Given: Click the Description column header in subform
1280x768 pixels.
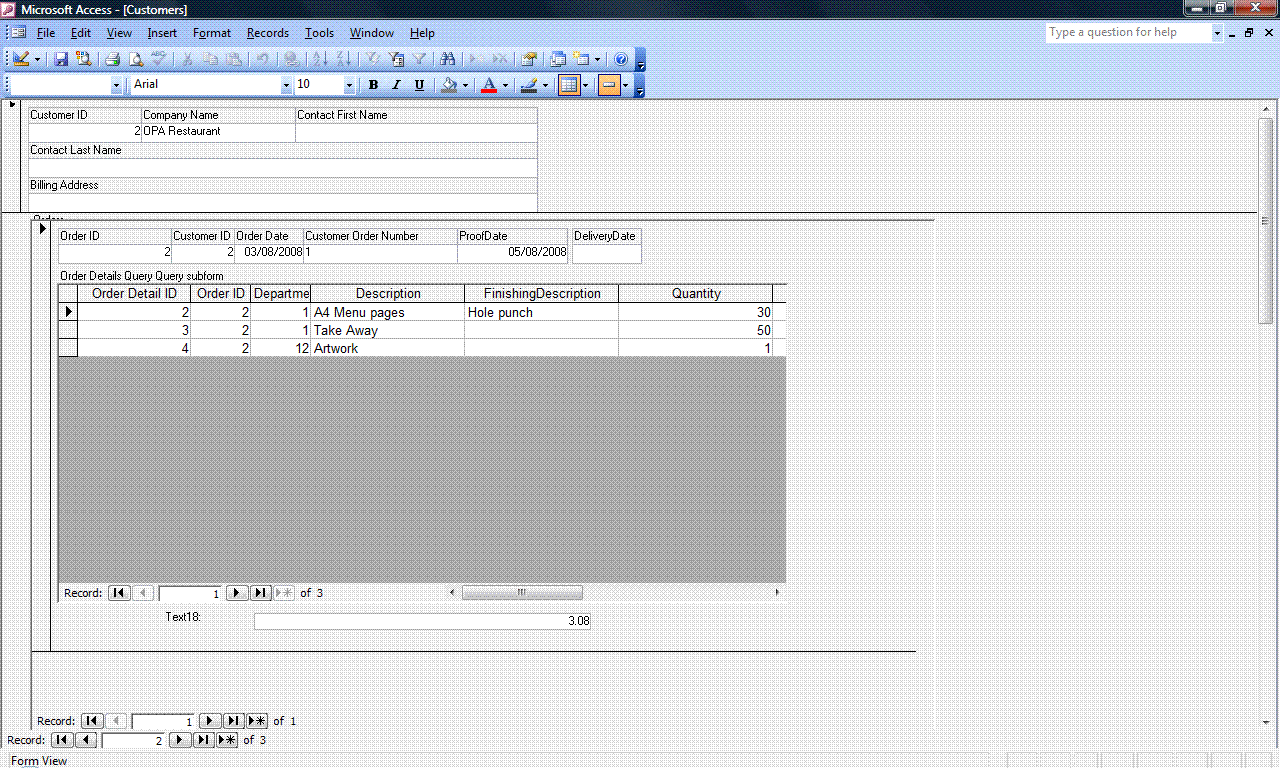Looking at the screenshot, I should [388, 293].
